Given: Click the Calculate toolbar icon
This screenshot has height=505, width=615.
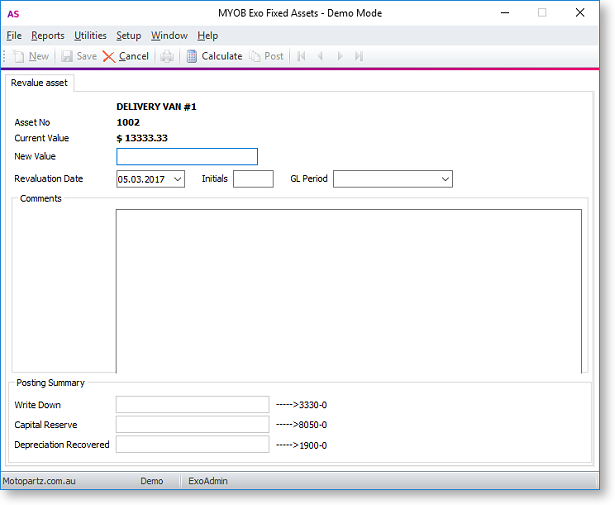Looking at the screenshot, I should [x=192, y=57].
